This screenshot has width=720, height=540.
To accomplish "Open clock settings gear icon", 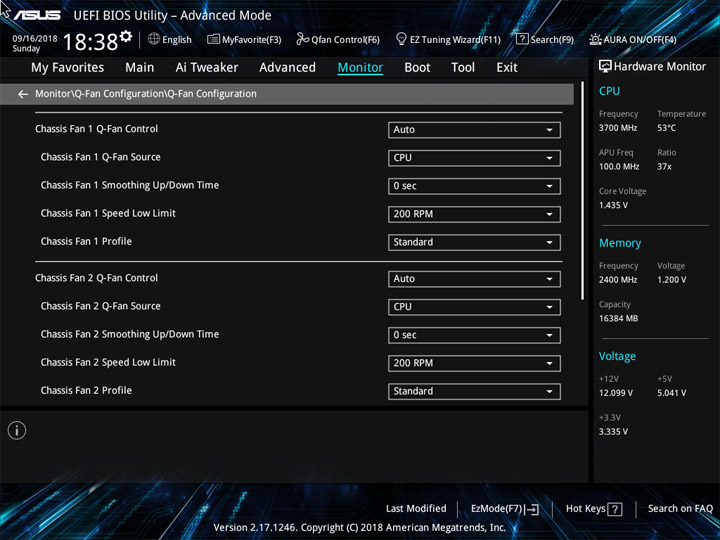I will click(126, 36).
